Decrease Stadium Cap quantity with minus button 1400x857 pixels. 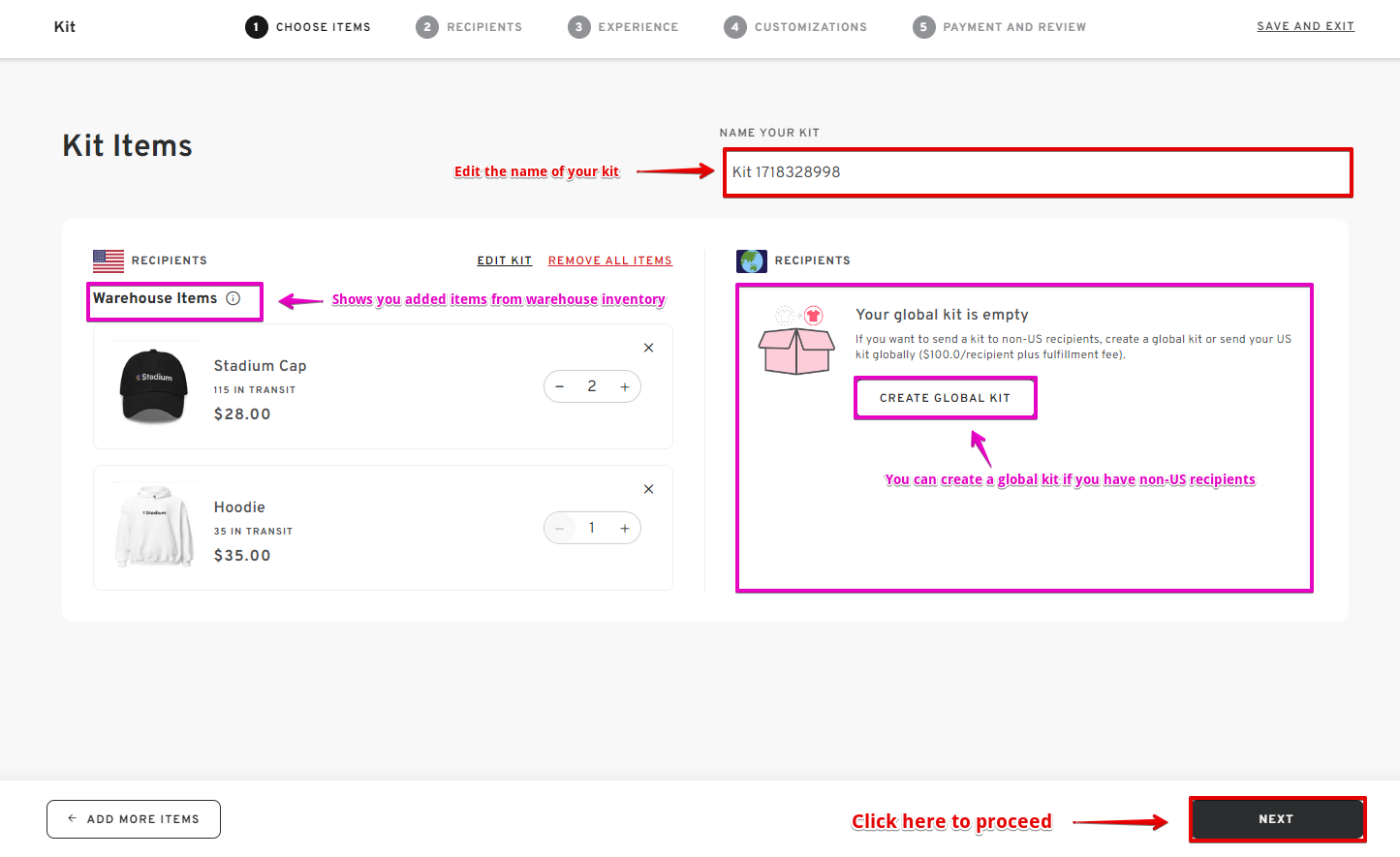pyautogui.click(x=559, y=385)
